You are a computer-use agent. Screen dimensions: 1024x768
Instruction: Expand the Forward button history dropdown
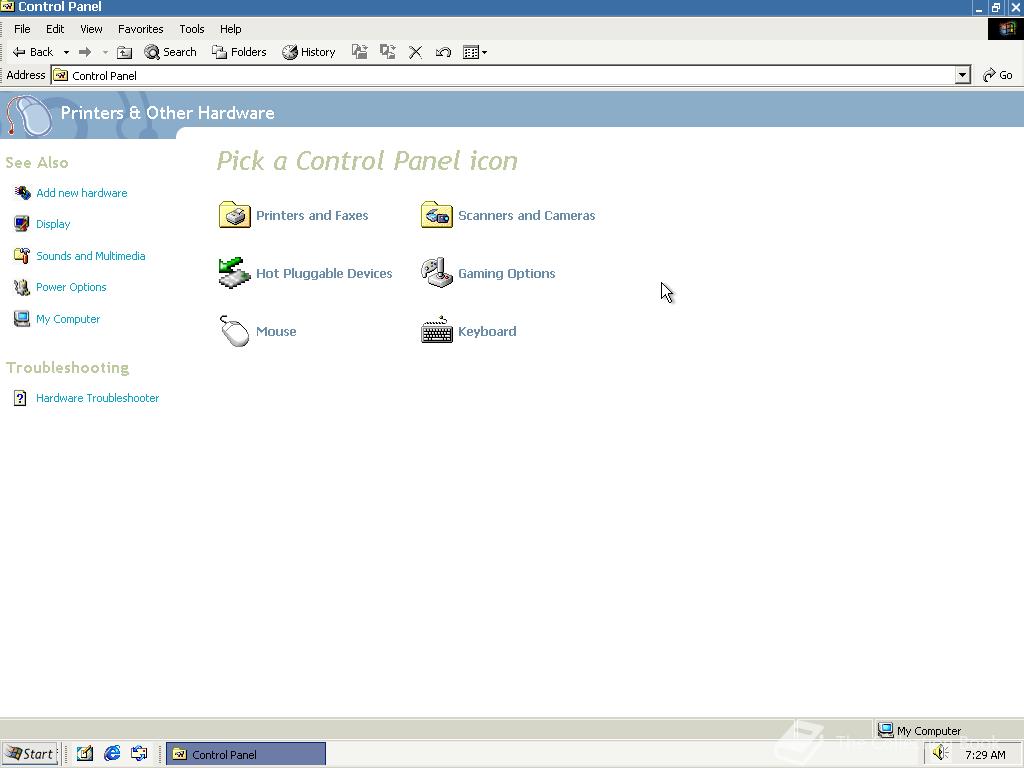pos(104,52)
